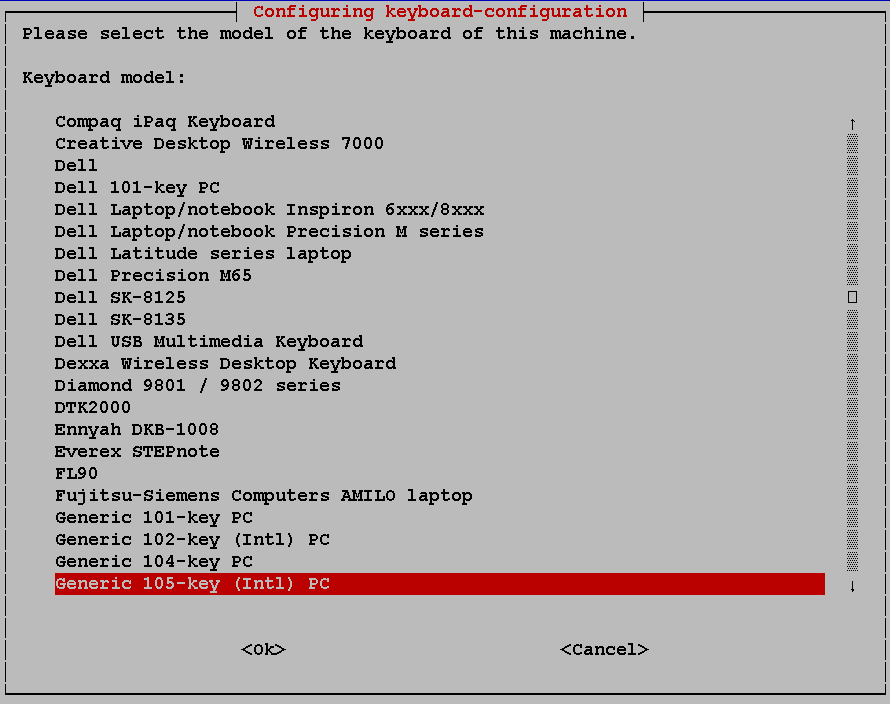Select Dexxa Wireless Desktop Keyboard
Image resolution: width=890 pixels, height=704 pixels.
[225, 363]
